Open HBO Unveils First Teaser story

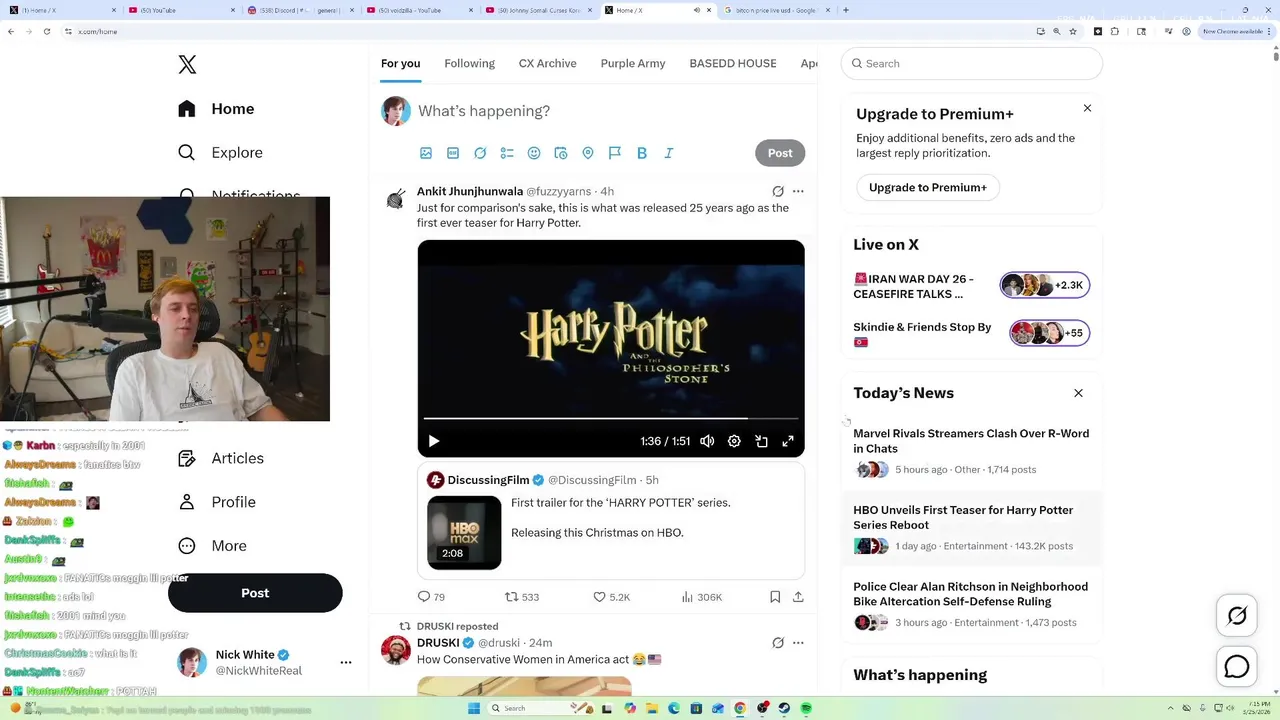pyautogui.click(x=971, y=528)
